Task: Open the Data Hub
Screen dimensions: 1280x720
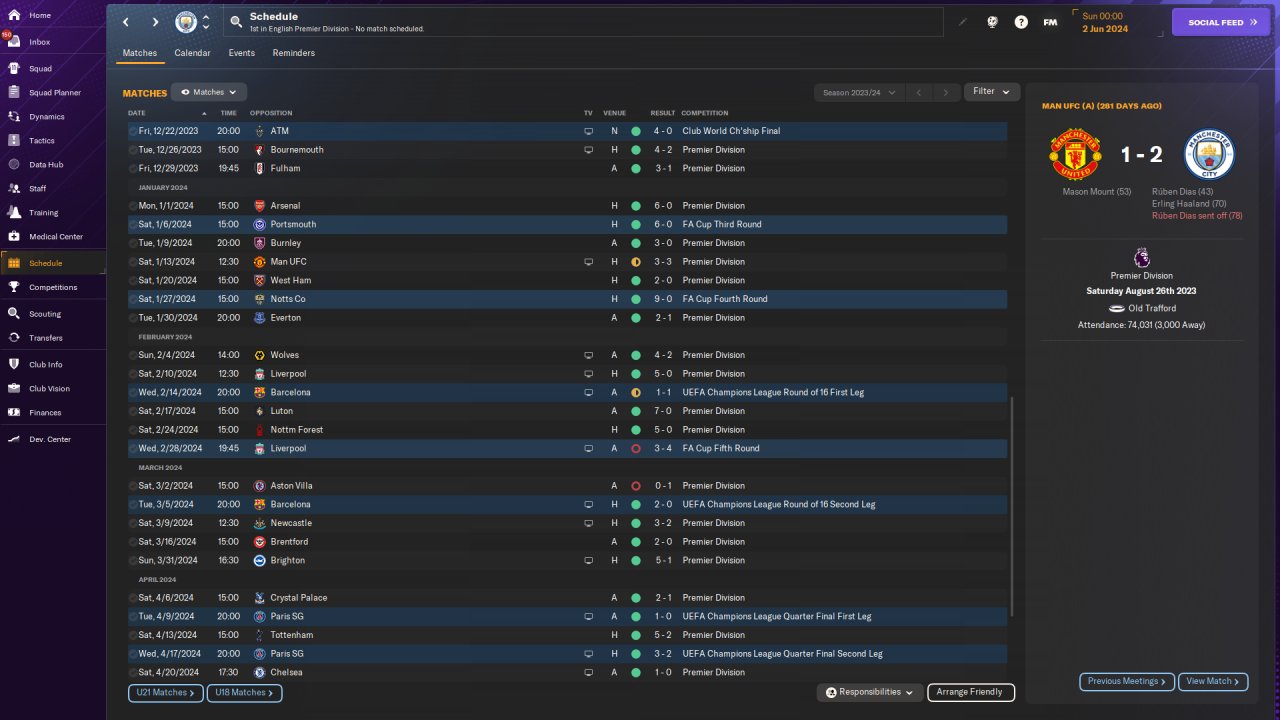Action: [x=53, y=165]
